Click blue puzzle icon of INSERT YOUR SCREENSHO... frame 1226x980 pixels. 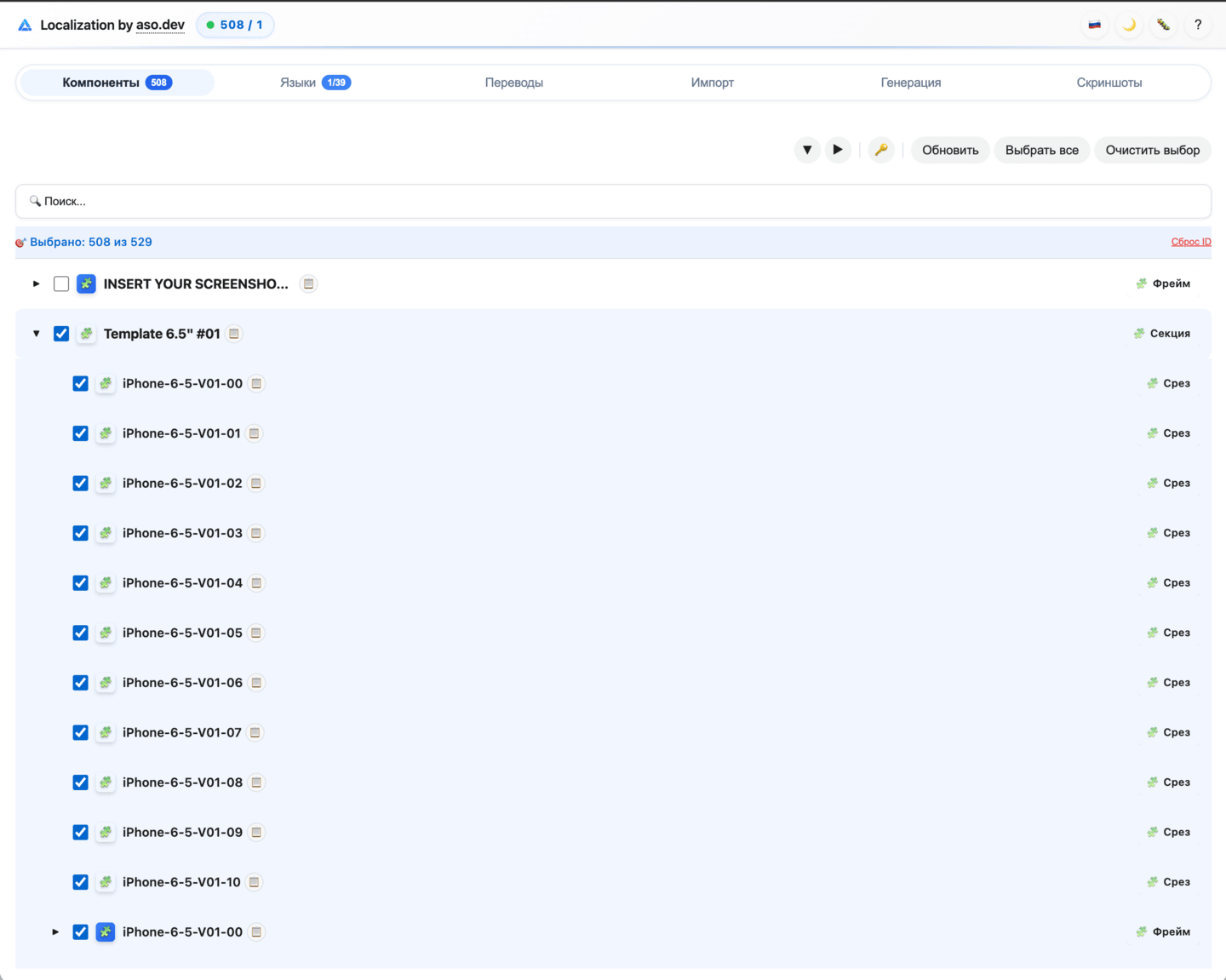point(86,284)
